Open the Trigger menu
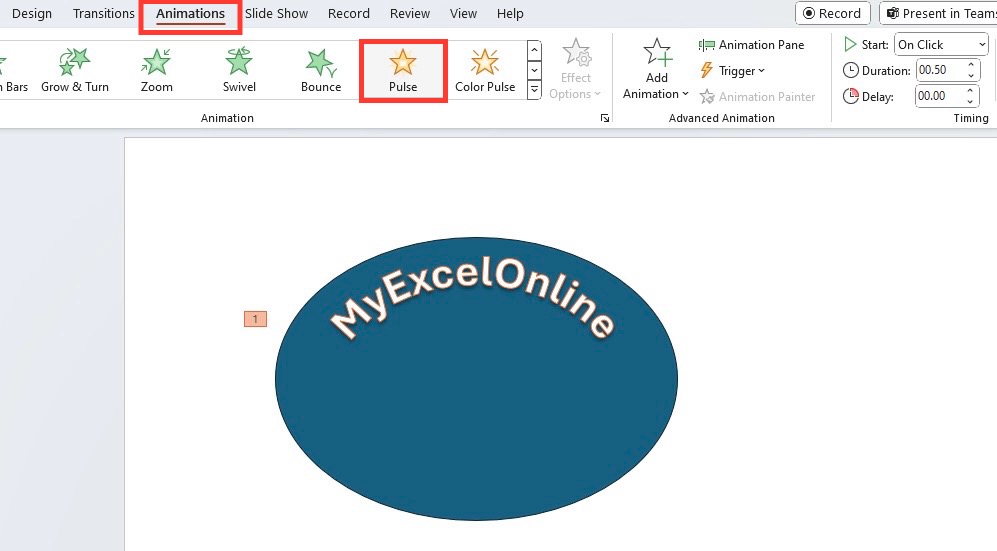This screenshot has height=551, width=997. coord(732,71)
